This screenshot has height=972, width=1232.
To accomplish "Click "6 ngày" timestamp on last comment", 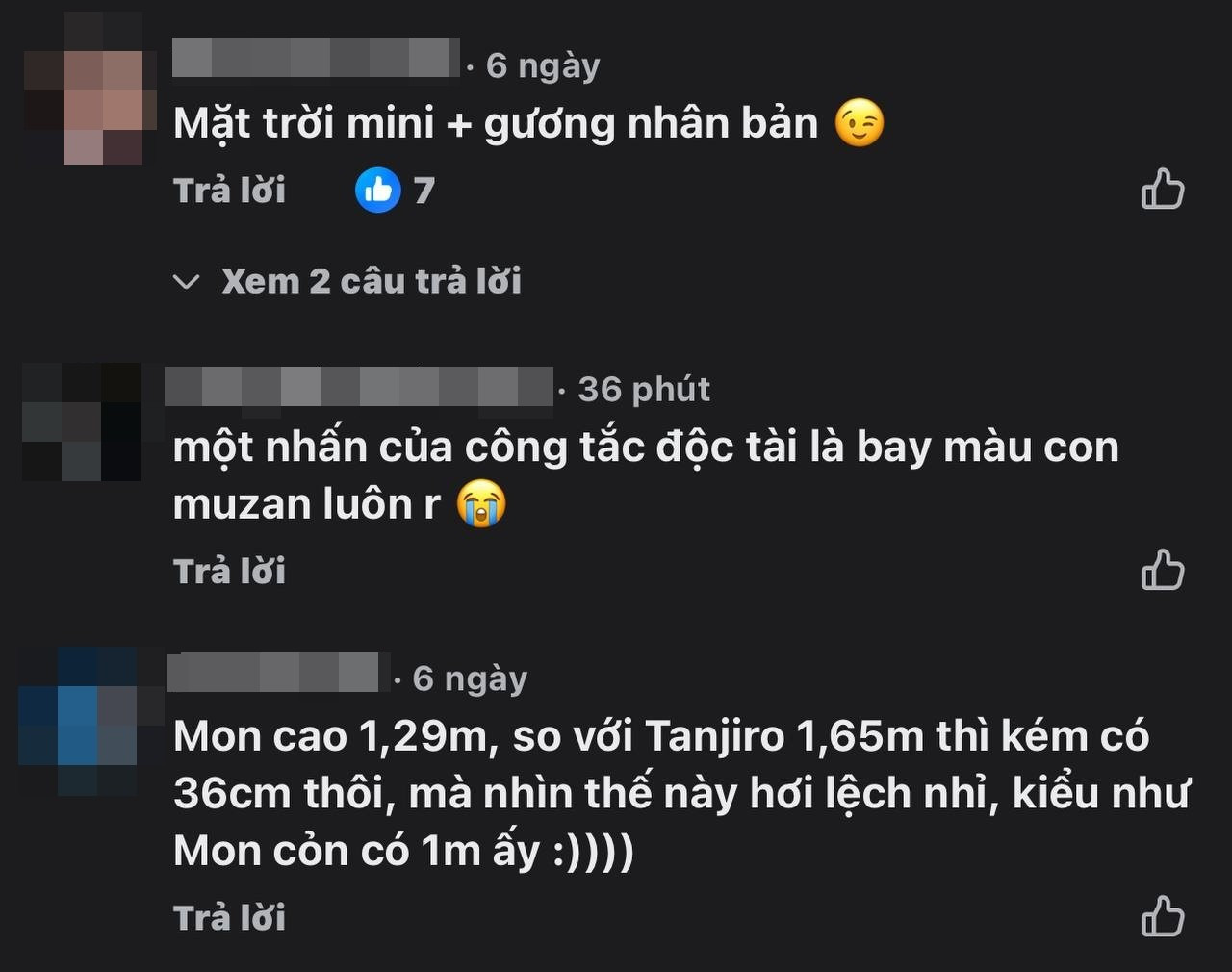I will point(470,678).
